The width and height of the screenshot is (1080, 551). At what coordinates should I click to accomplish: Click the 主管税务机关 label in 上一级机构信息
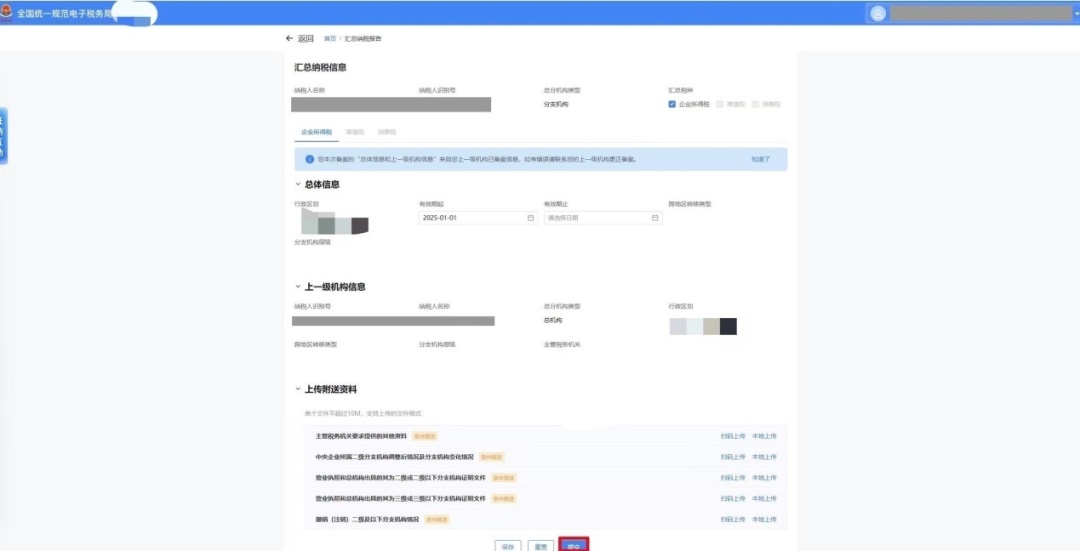pos(562,344)
